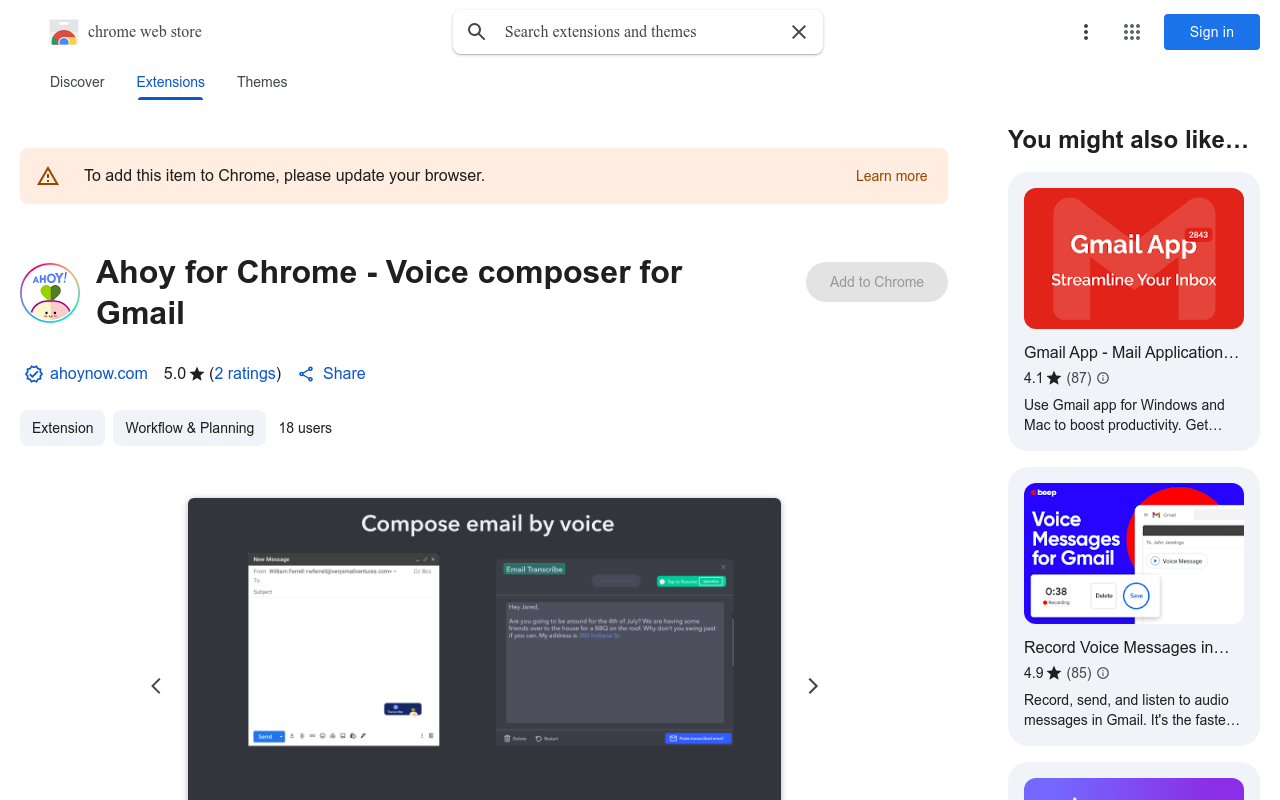Click the You might also like… heading
The height and width of the screenshot is (800, 1280).
click(x=1128, y=140)
